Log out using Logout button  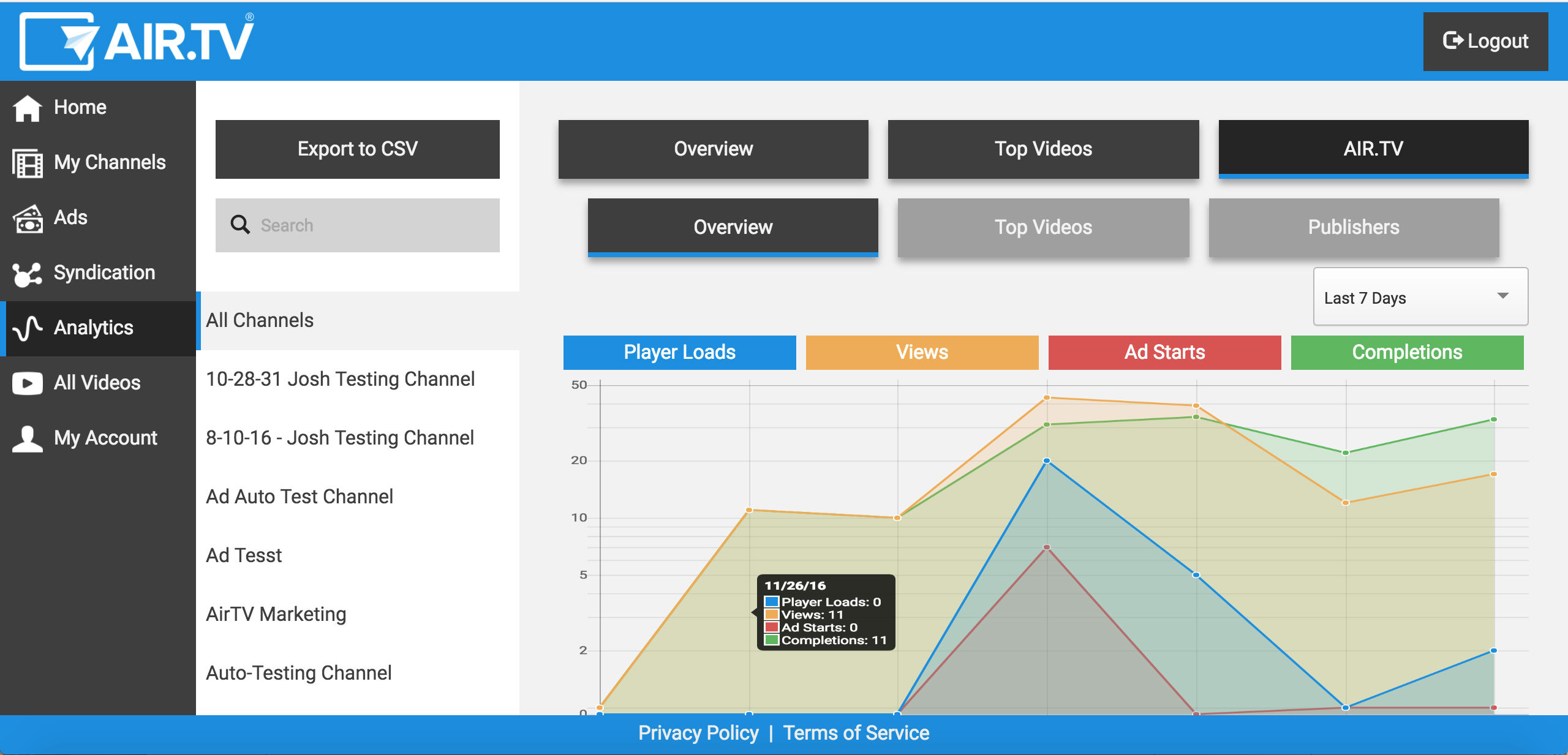(x=1485, y=41)
